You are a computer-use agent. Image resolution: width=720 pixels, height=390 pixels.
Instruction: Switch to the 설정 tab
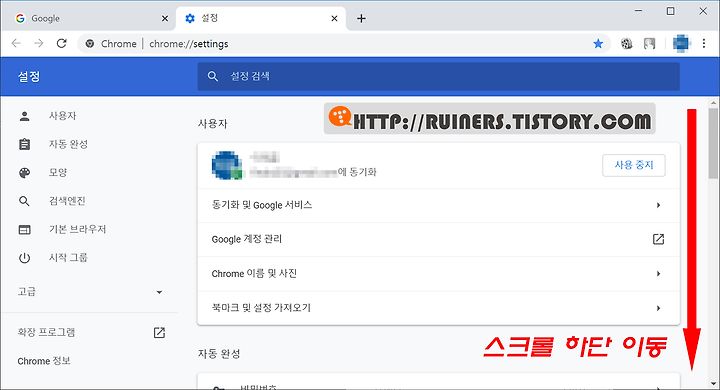coord(260,18)
